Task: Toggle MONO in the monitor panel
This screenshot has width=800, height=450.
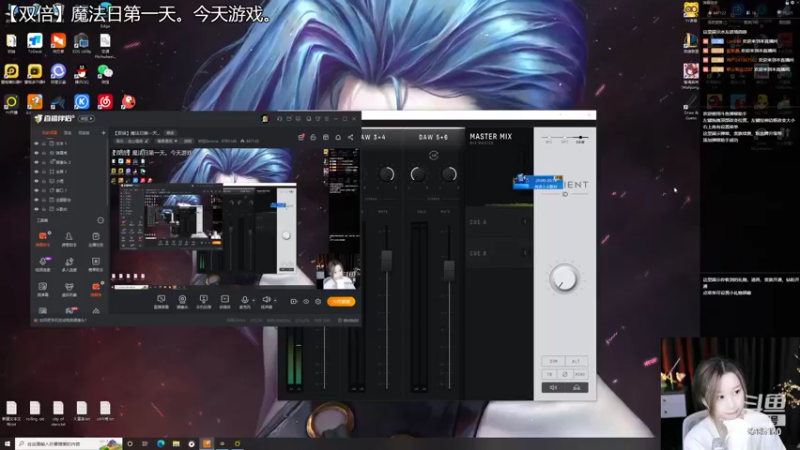Action: [580, 374]
